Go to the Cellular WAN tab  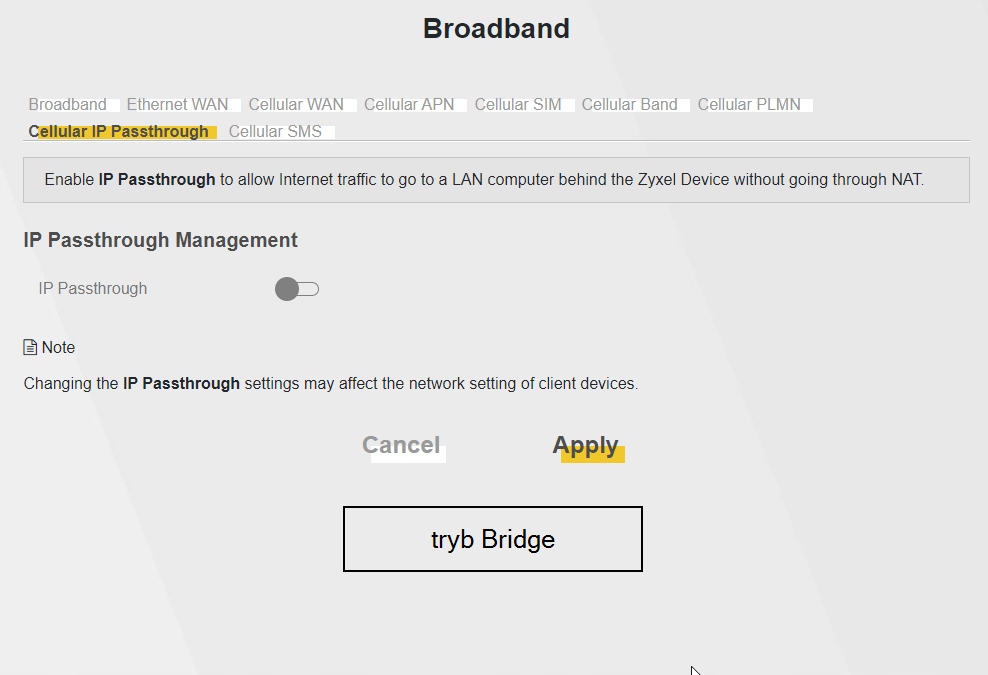click(296, 105)
